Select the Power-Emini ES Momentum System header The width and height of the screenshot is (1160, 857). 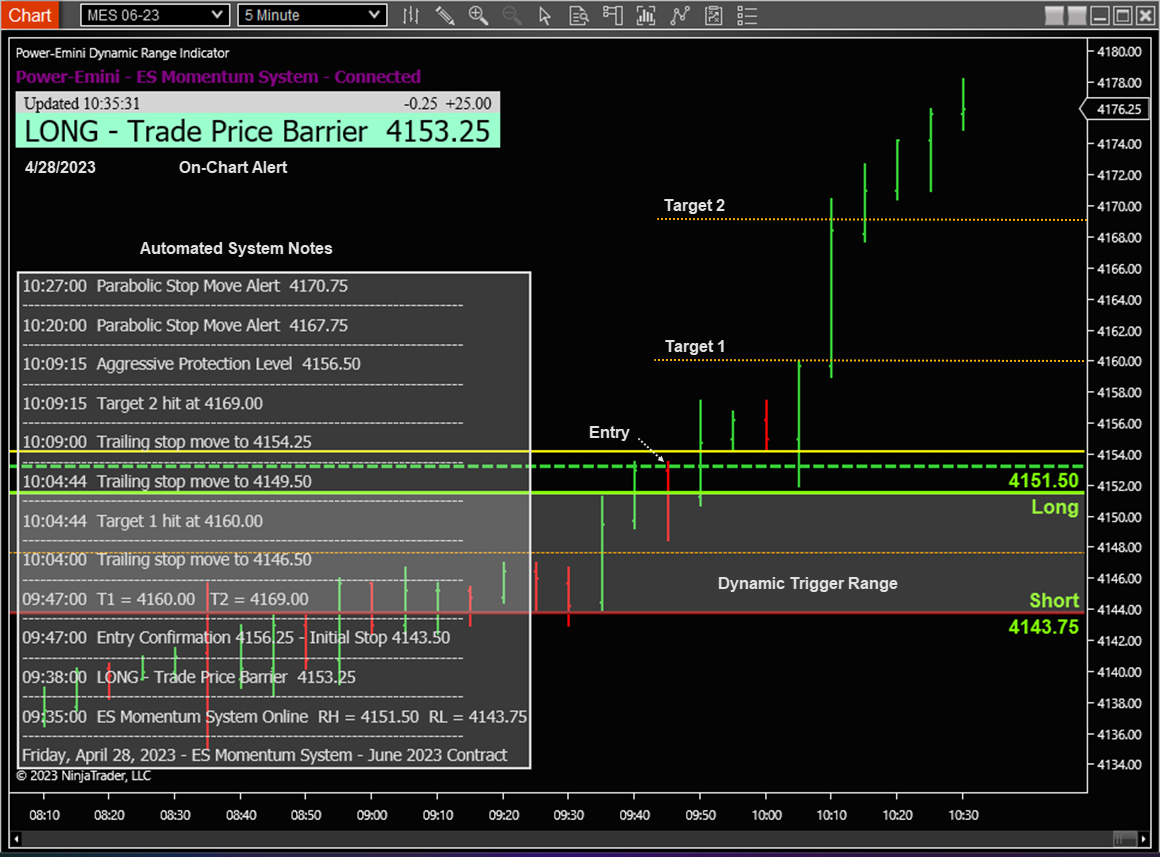click(x=217, y=76)
